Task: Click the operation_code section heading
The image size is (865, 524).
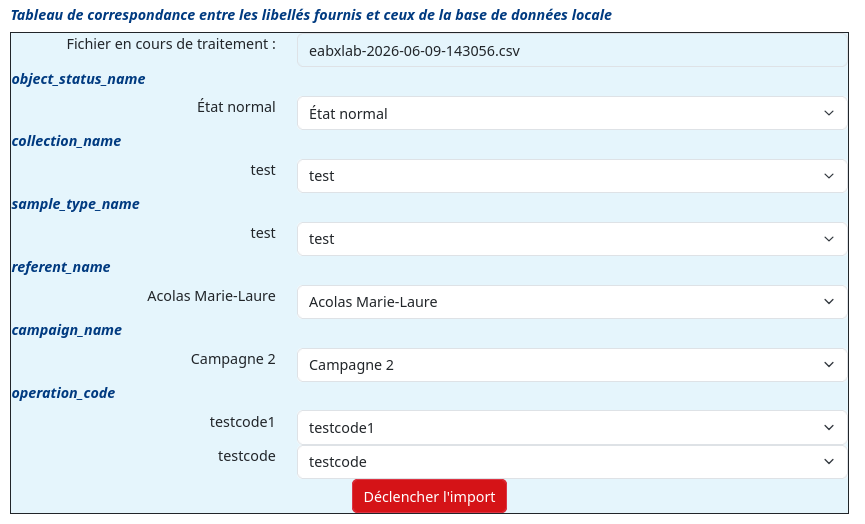Action: [x=63, y=393]
